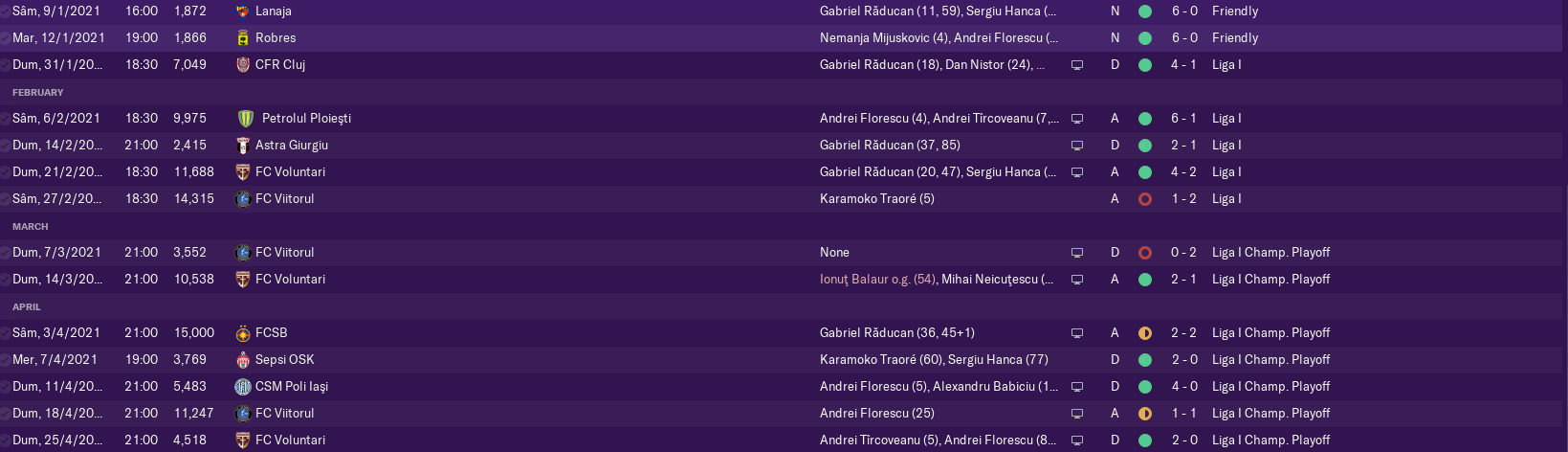Click the green win indicator for Petrolul Ploiești match
Viewport: 1568px width, 452px height.
coord(1145,119)
